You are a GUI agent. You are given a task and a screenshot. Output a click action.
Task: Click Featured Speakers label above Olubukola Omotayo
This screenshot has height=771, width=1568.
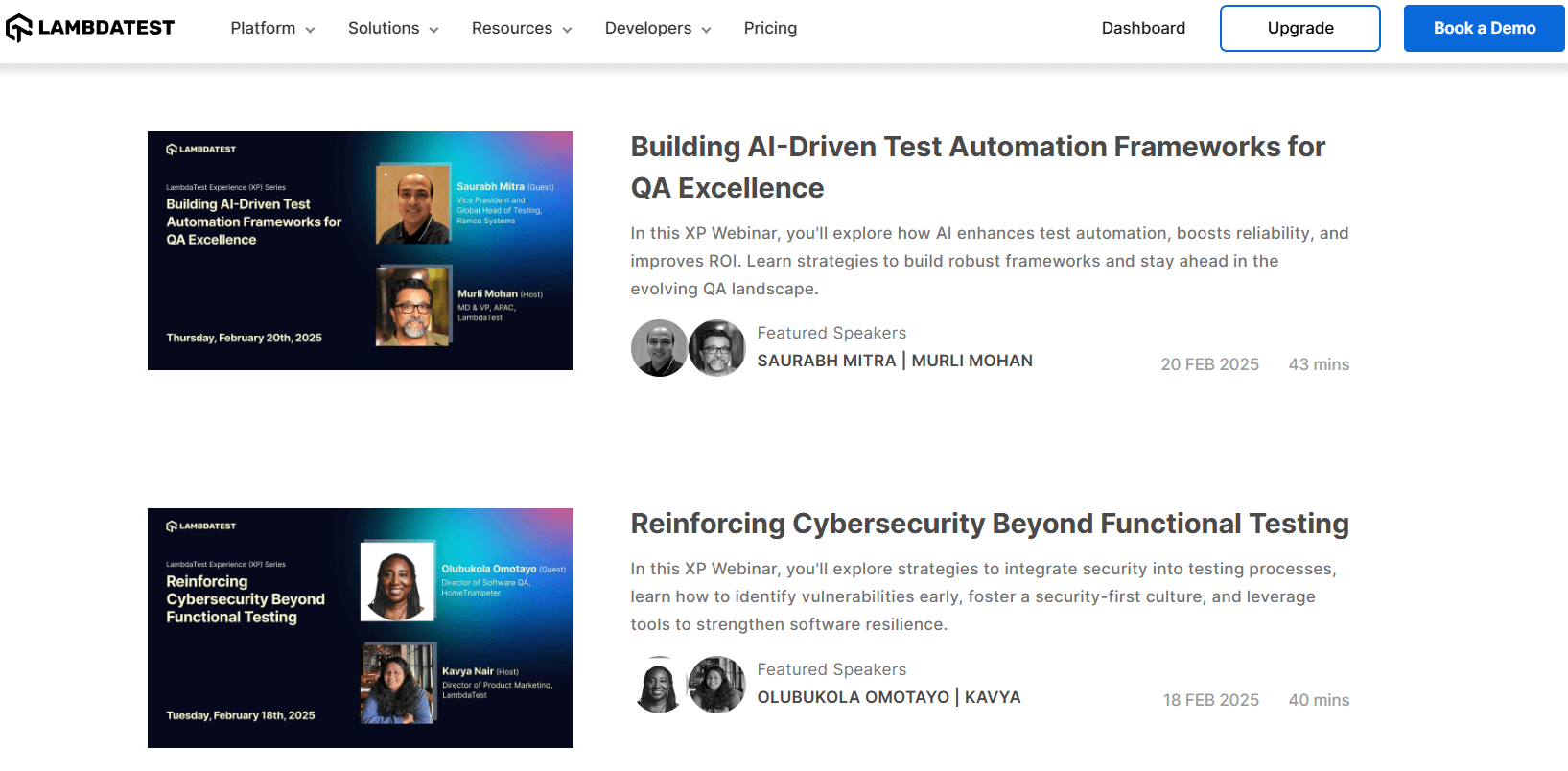point(831,669)
